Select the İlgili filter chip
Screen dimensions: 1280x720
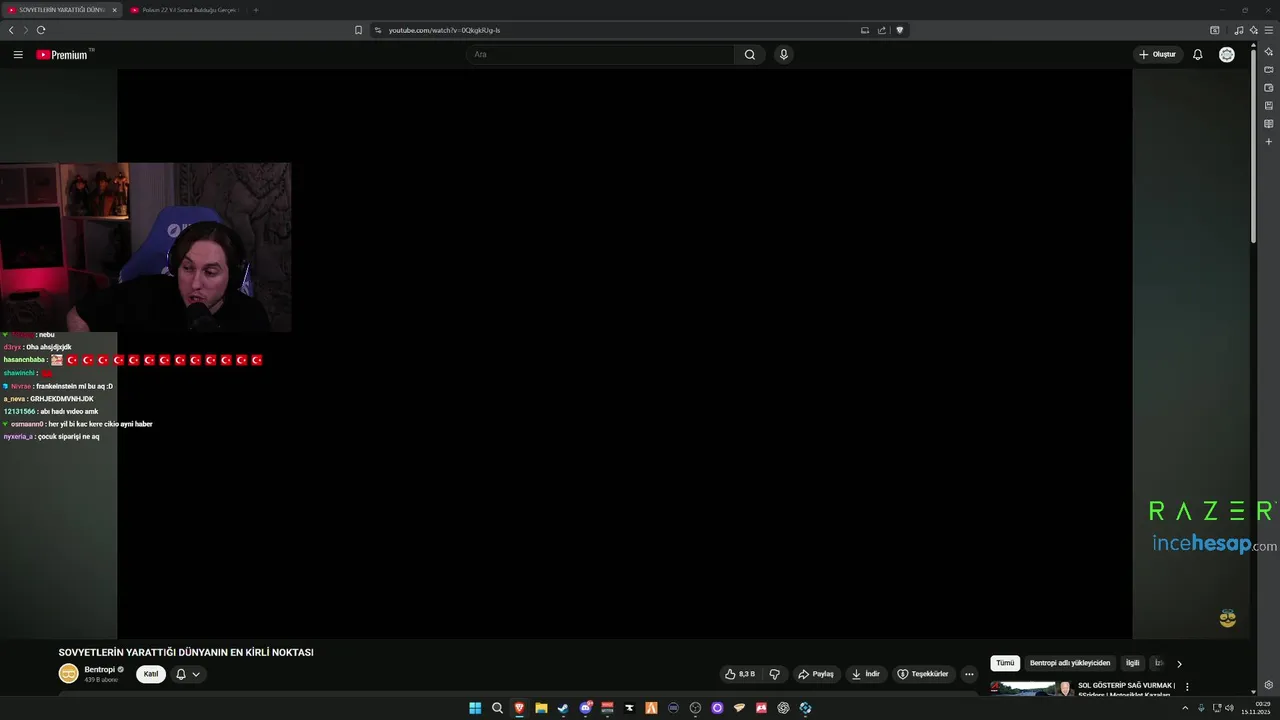pyautogui.click(x=1133, y=663)
